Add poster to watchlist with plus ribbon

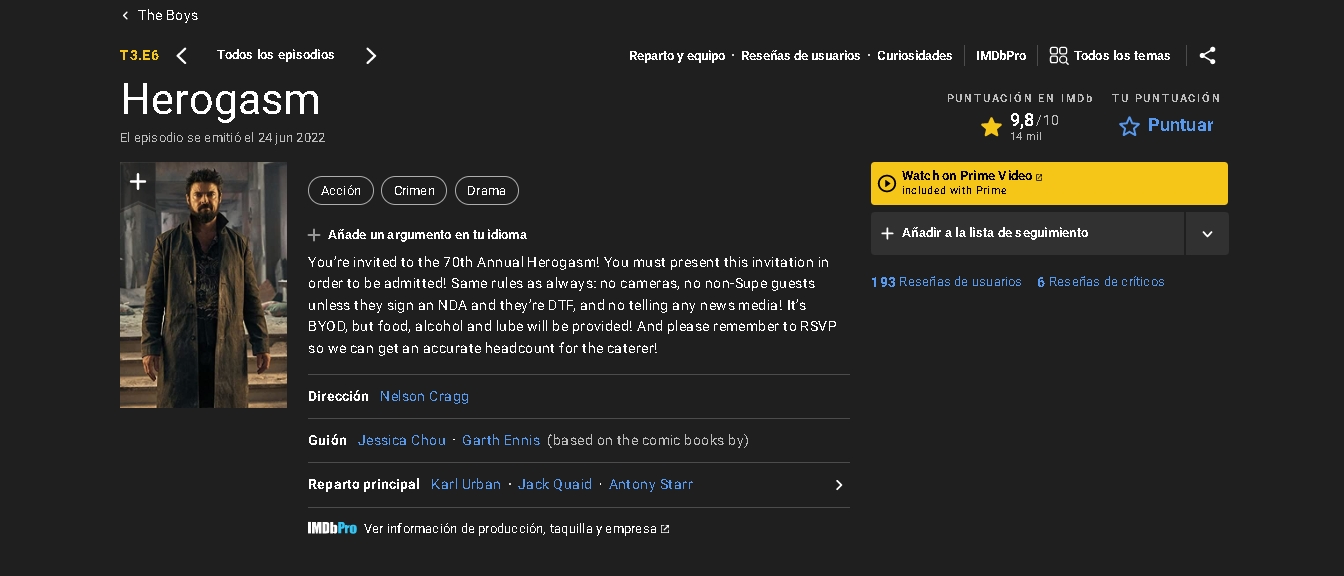[138, 182]
